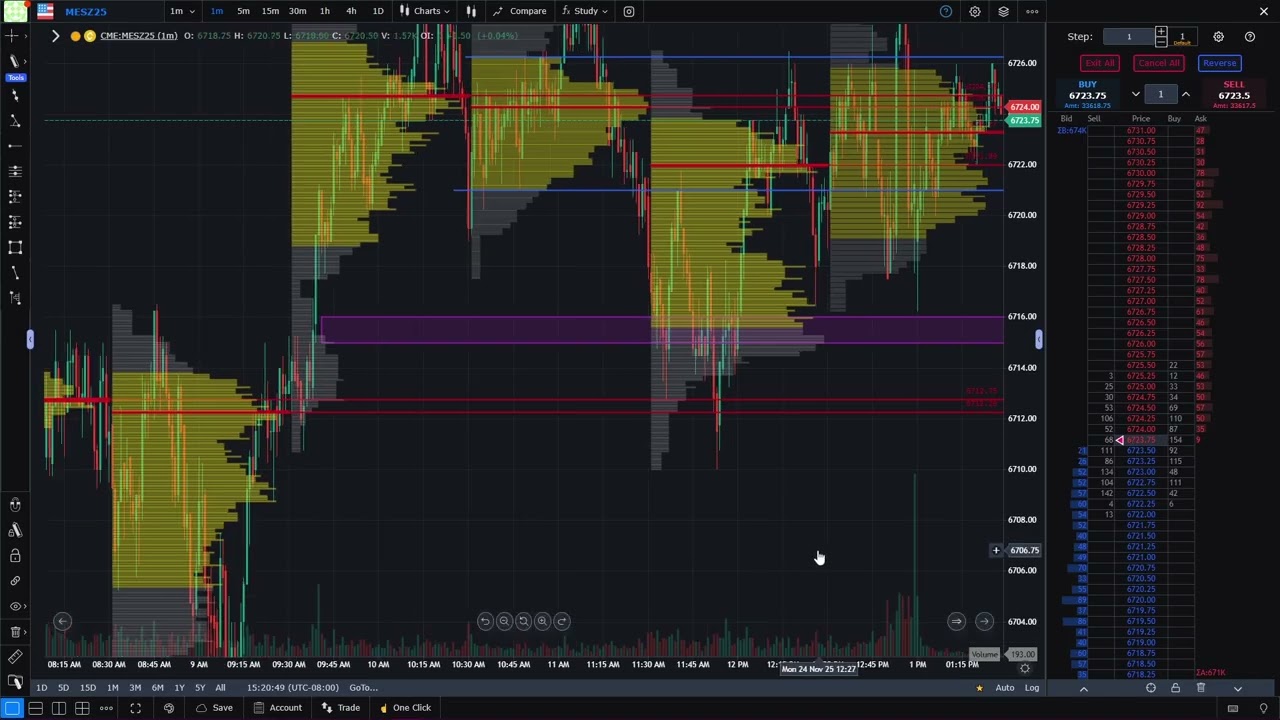
Task: Switch to the 15m timeframe tab
Action: (270, 11)
